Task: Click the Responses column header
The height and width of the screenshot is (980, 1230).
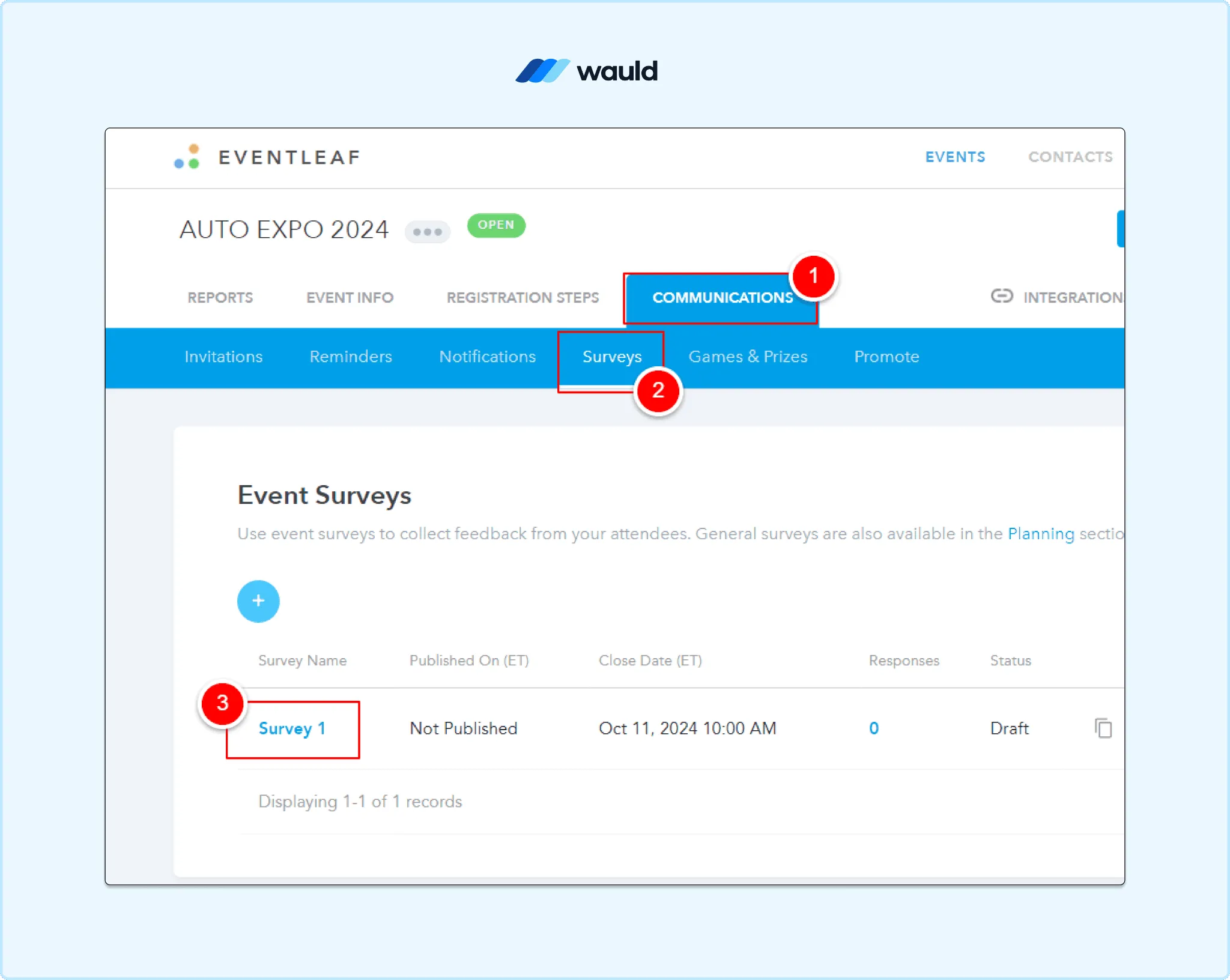Action: (x=904, y=661)
